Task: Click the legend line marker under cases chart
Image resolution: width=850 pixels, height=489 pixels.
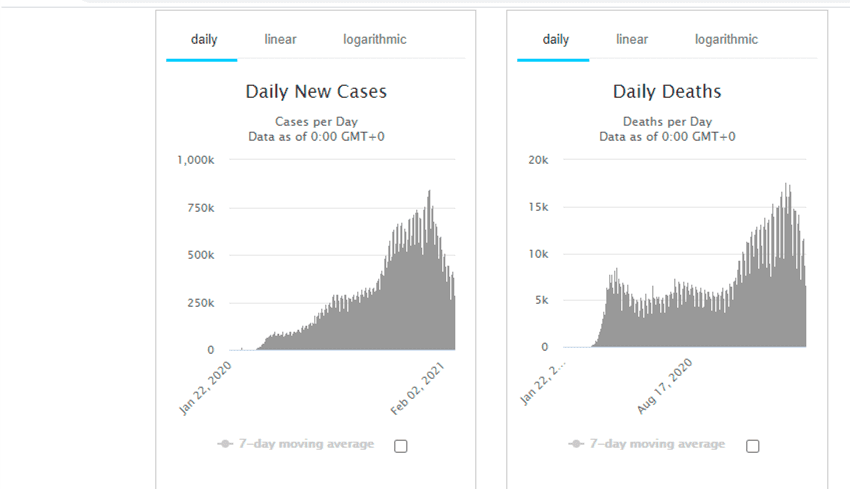Action: [224, 444]
